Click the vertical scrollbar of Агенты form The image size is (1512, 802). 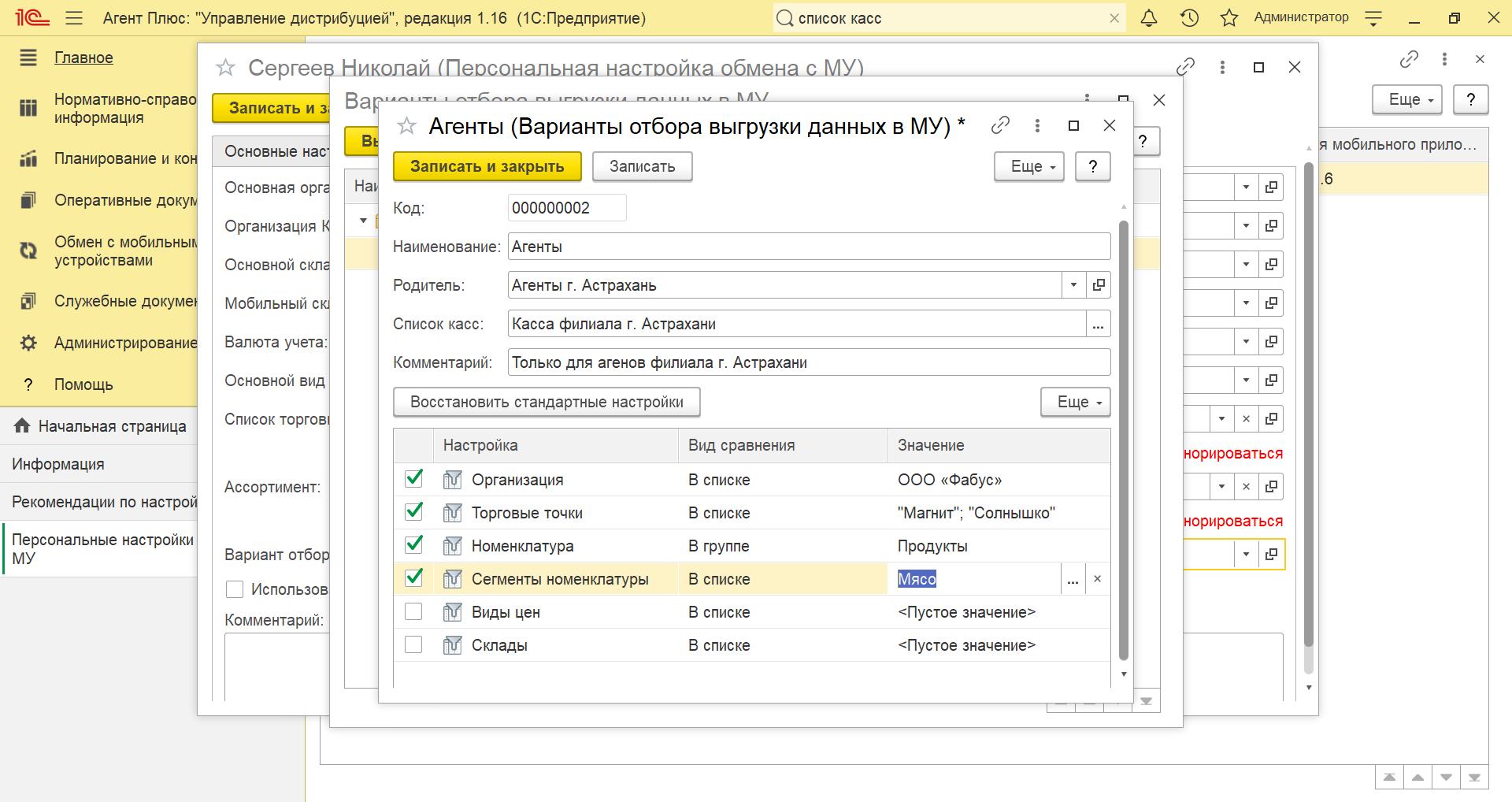click(x=1124, y=441)
